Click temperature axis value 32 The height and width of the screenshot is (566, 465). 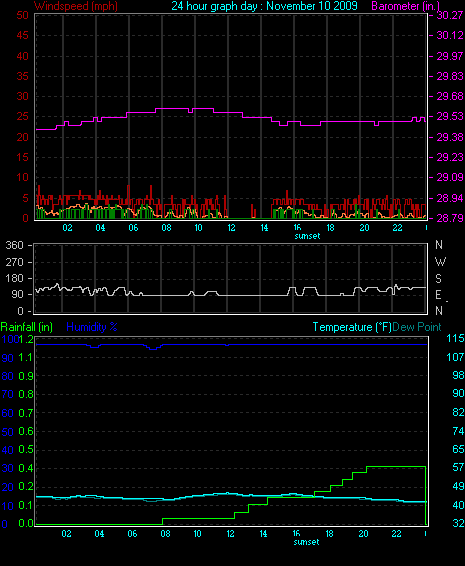pyautogui.click(x=458, y=523)
